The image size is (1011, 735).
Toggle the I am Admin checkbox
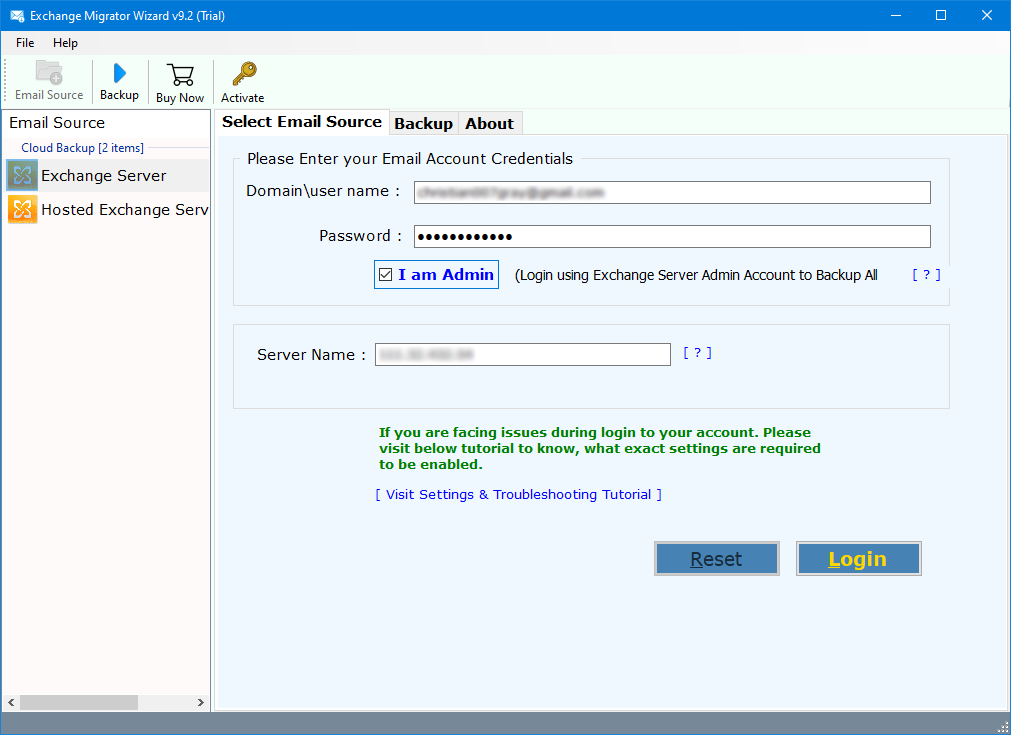tap(386, 275)
